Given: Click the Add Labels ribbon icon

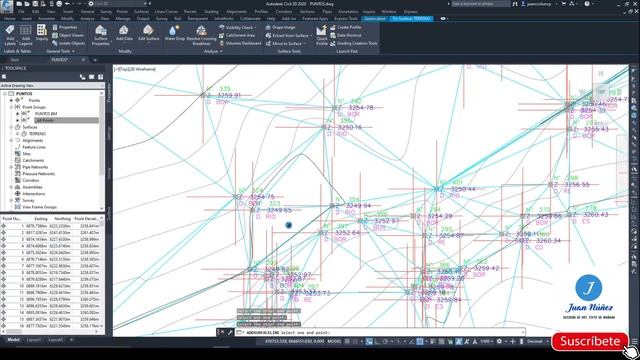Looking at the screenshot, I should [10, 35].
